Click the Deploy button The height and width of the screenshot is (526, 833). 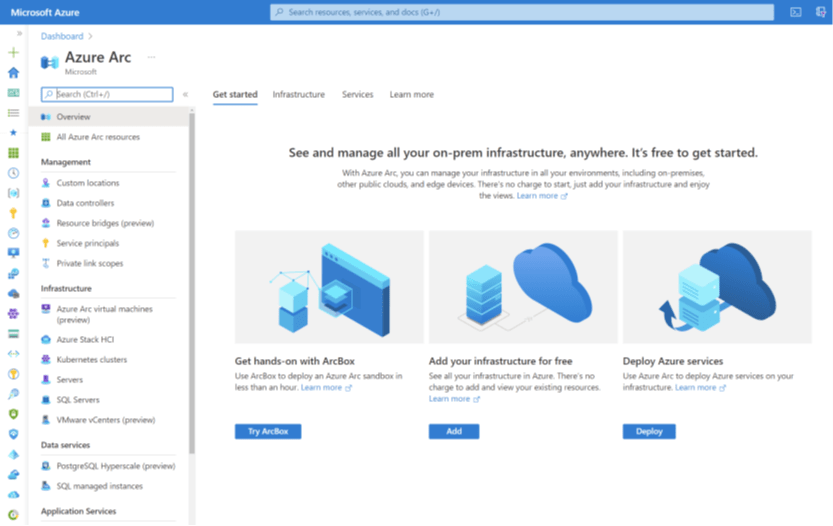coord(649,431)
